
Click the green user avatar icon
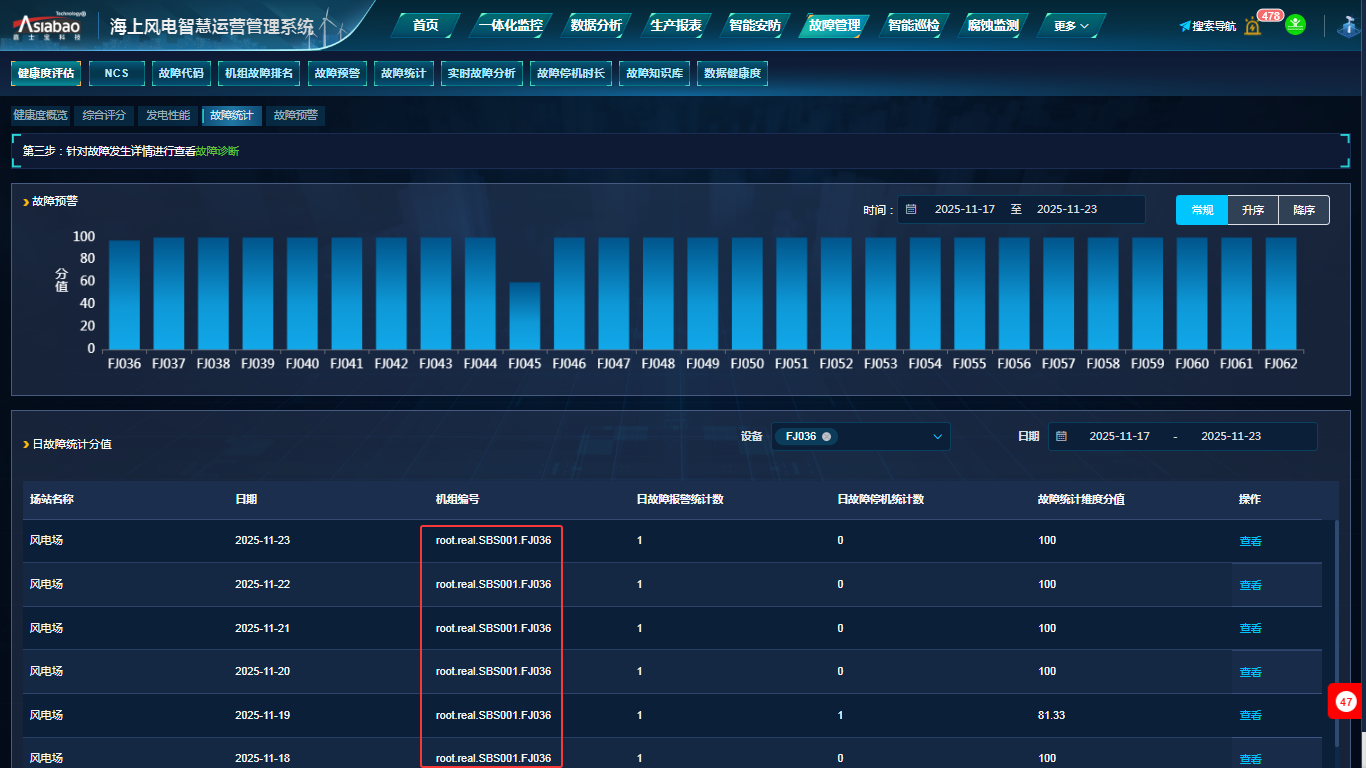(1296, 24)
